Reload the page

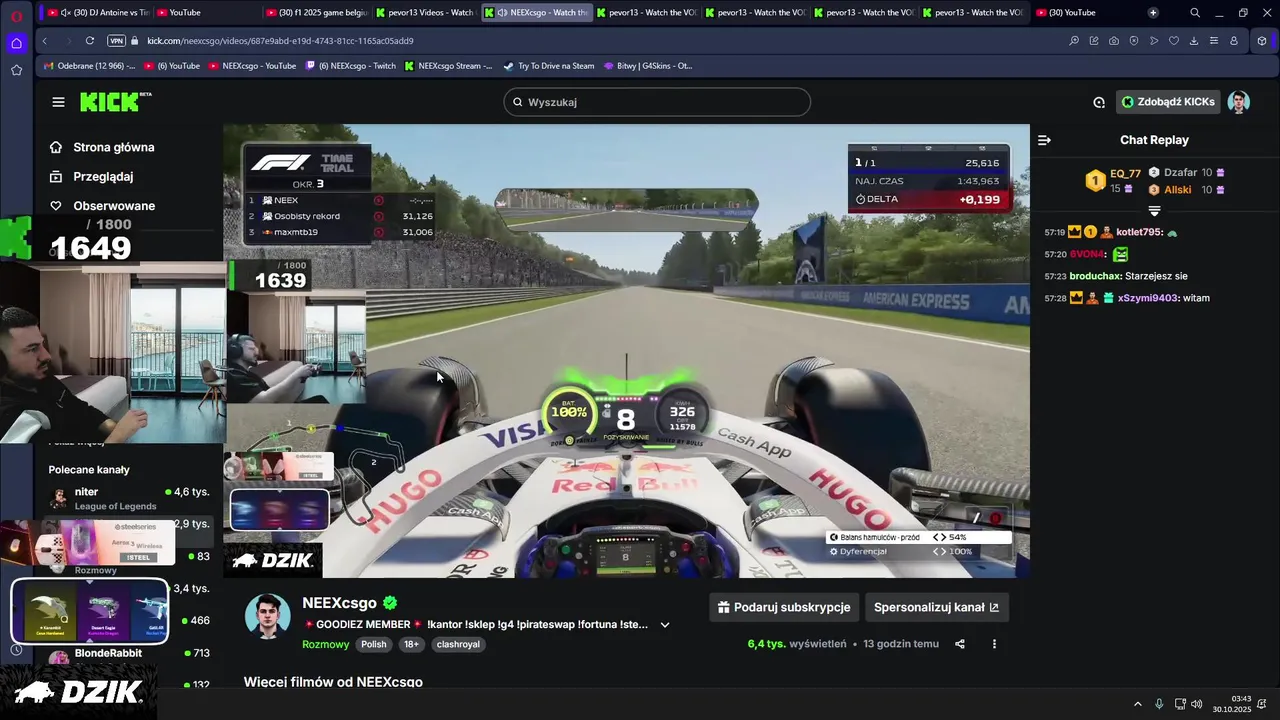pyautogui.click(x=90, y=41)
